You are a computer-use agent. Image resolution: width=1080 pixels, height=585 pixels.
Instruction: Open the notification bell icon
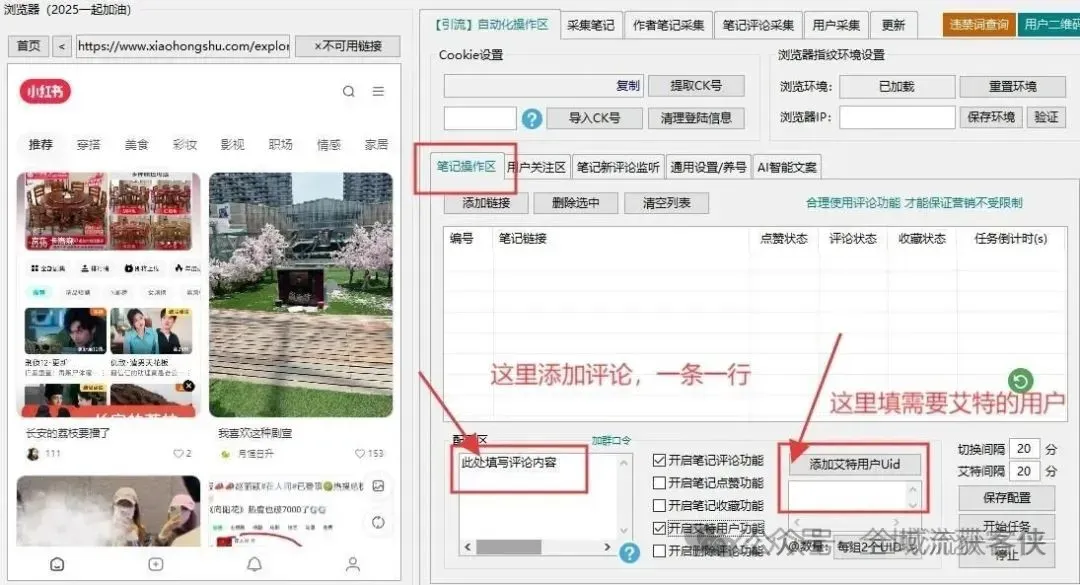click(x=254, y=564)
